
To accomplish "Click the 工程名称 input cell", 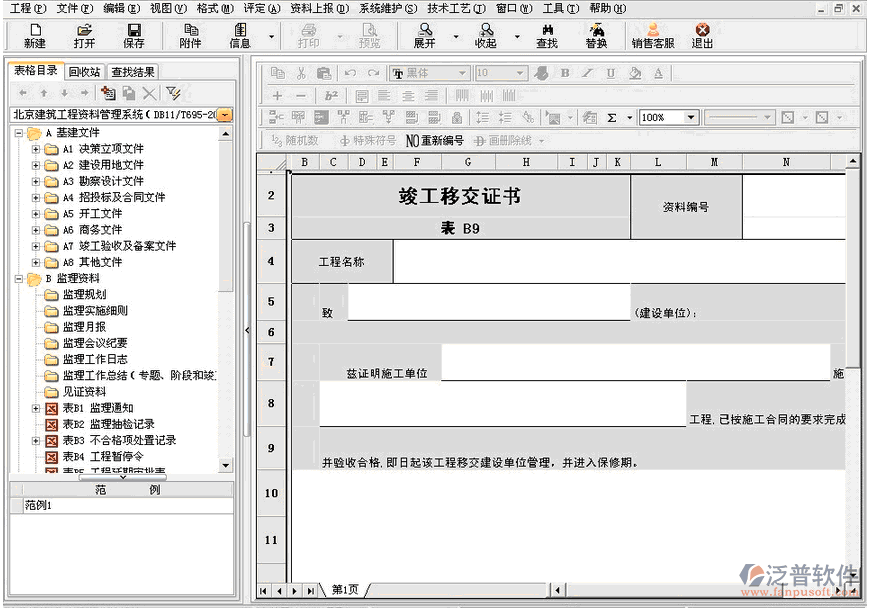I will [620, 262].
